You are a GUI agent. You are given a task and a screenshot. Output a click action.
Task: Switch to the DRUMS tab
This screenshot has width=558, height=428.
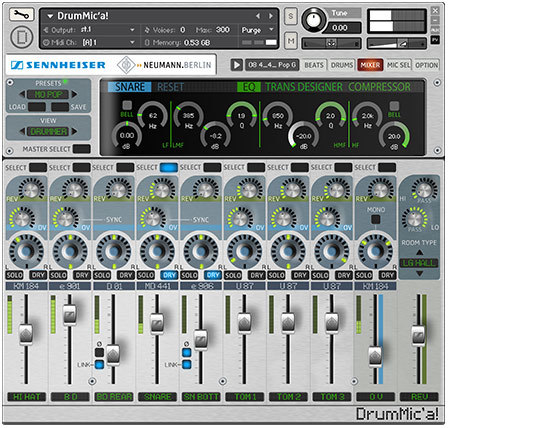point(342,65)
